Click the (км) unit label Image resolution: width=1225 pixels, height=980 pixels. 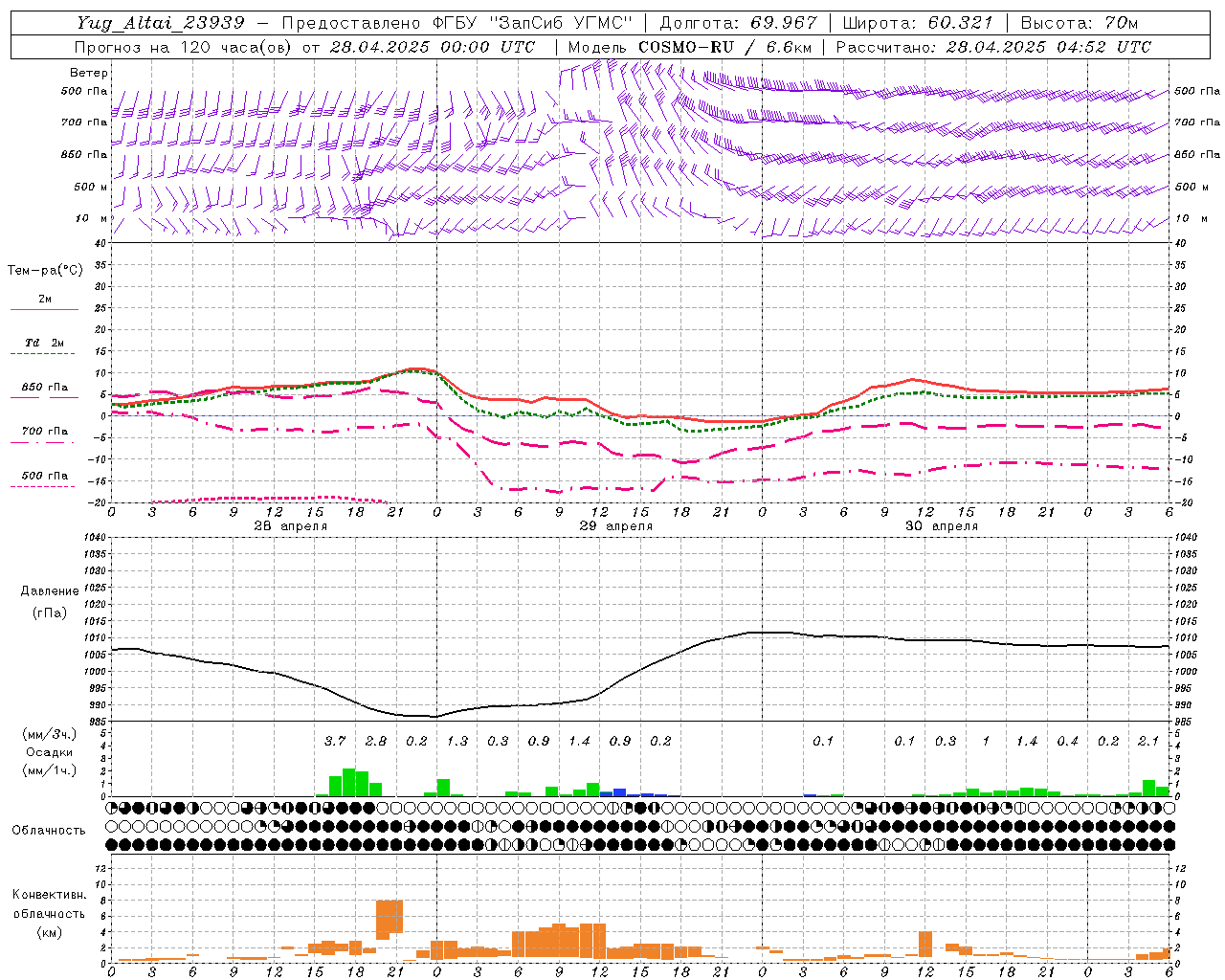click(49, 932)
